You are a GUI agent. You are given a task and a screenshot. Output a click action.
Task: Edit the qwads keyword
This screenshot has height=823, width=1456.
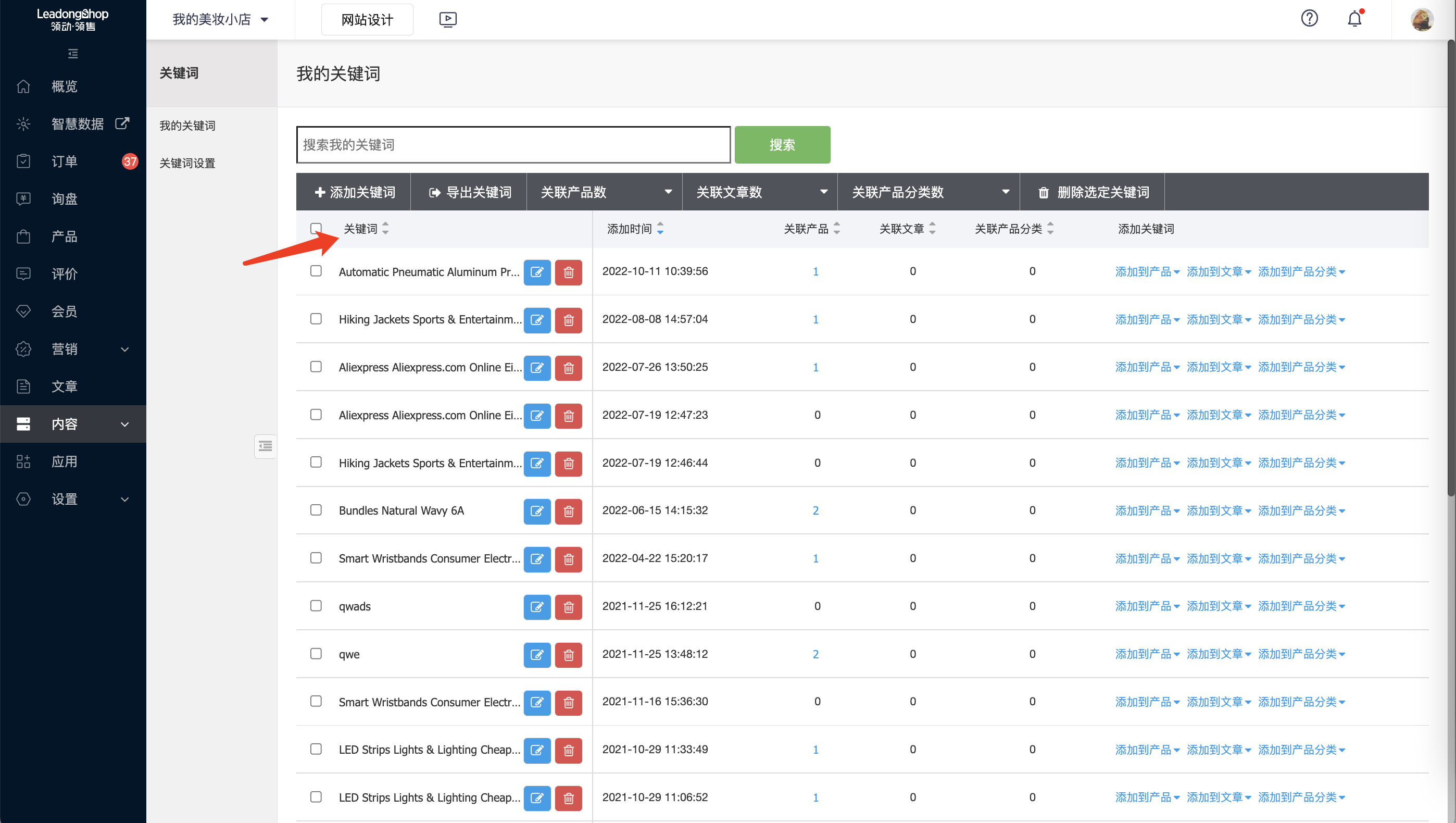[x=536, y=606]
